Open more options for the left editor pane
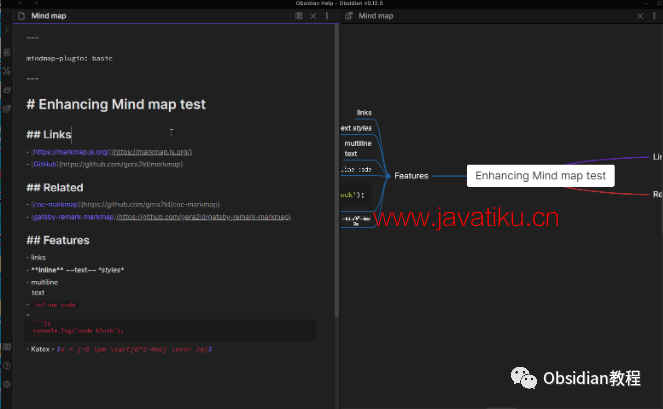Image resolution: width=663 pixels, height=409 pixels. 327,16
